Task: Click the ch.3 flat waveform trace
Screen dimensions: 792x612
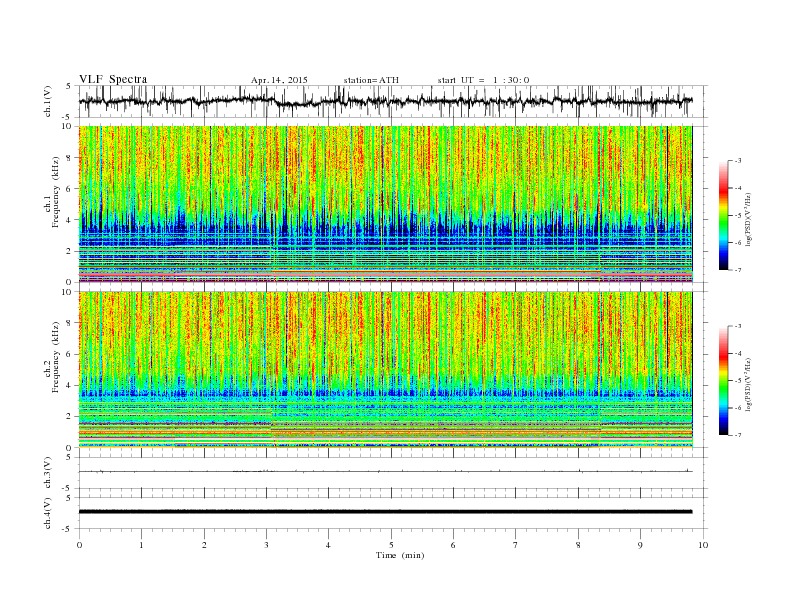Action: 385,472
